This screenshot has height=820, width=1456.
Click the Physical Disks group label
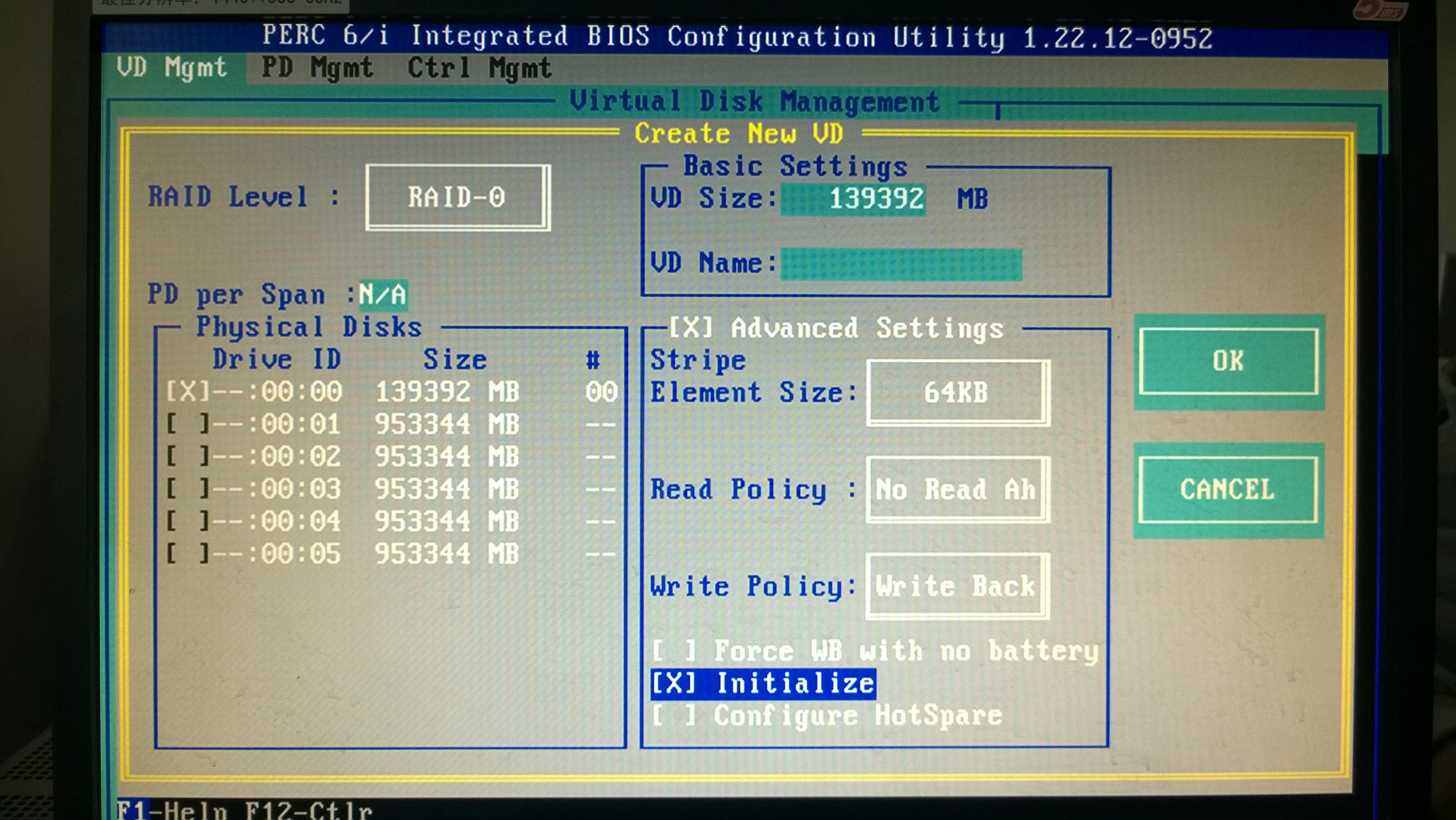coord(309,328)
